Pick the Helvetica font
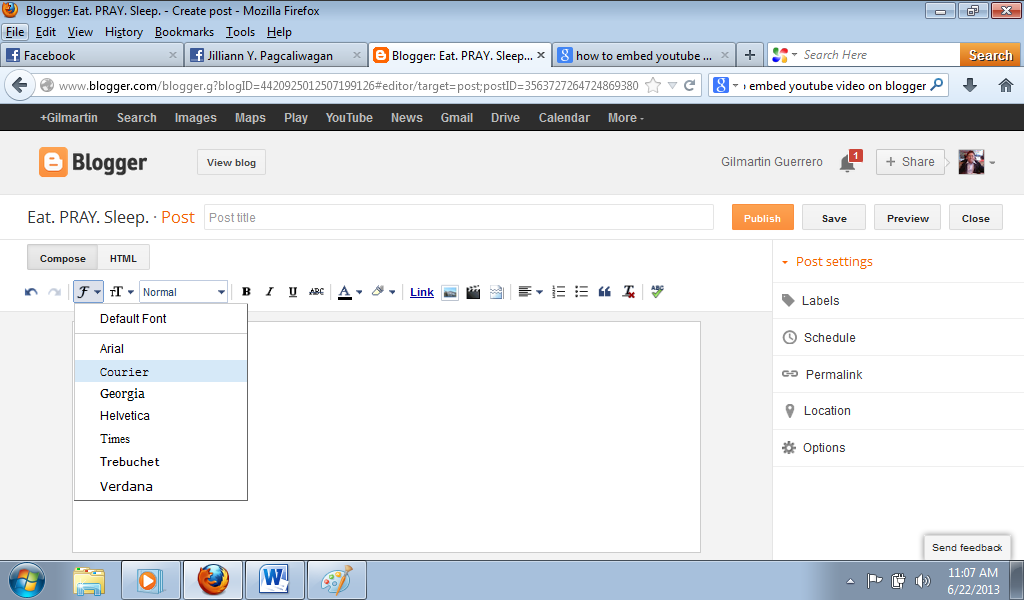 (161, 416)
